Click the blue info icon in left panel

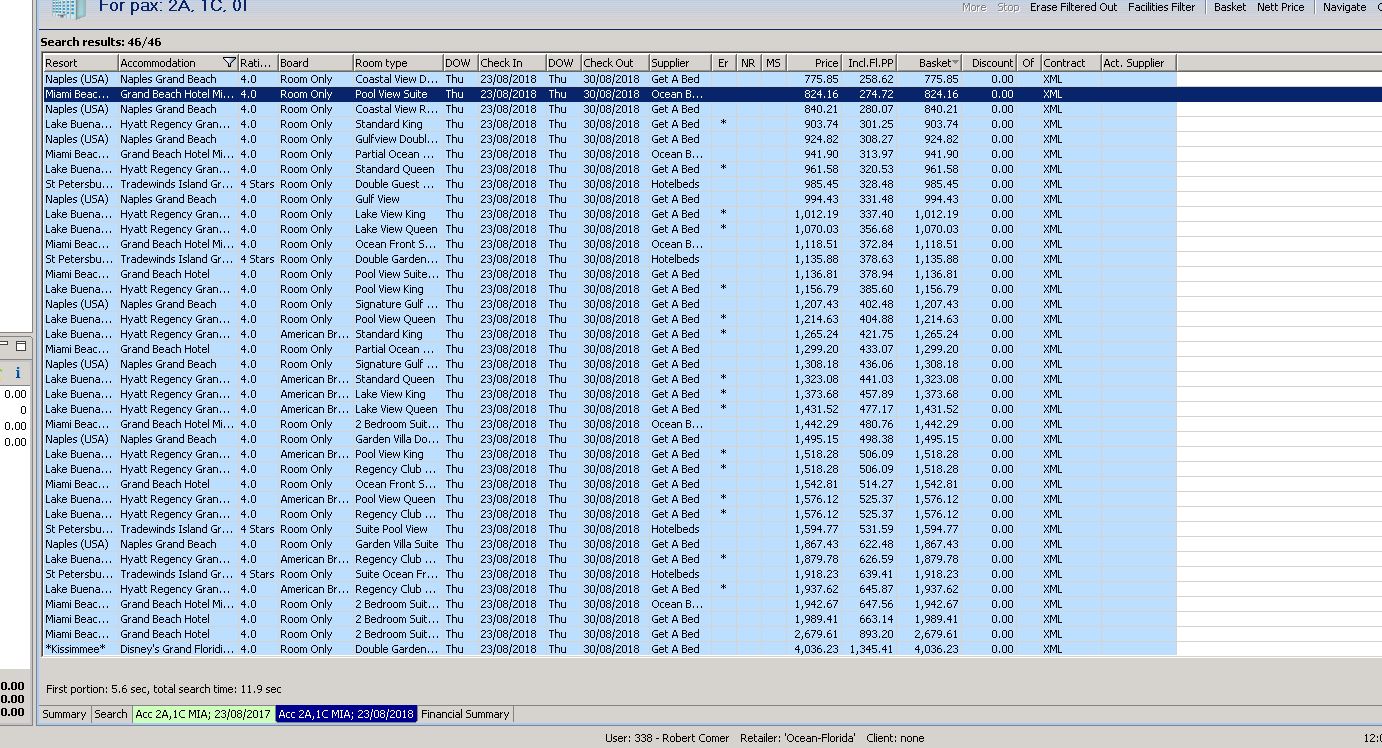click(x=17, y=372)
